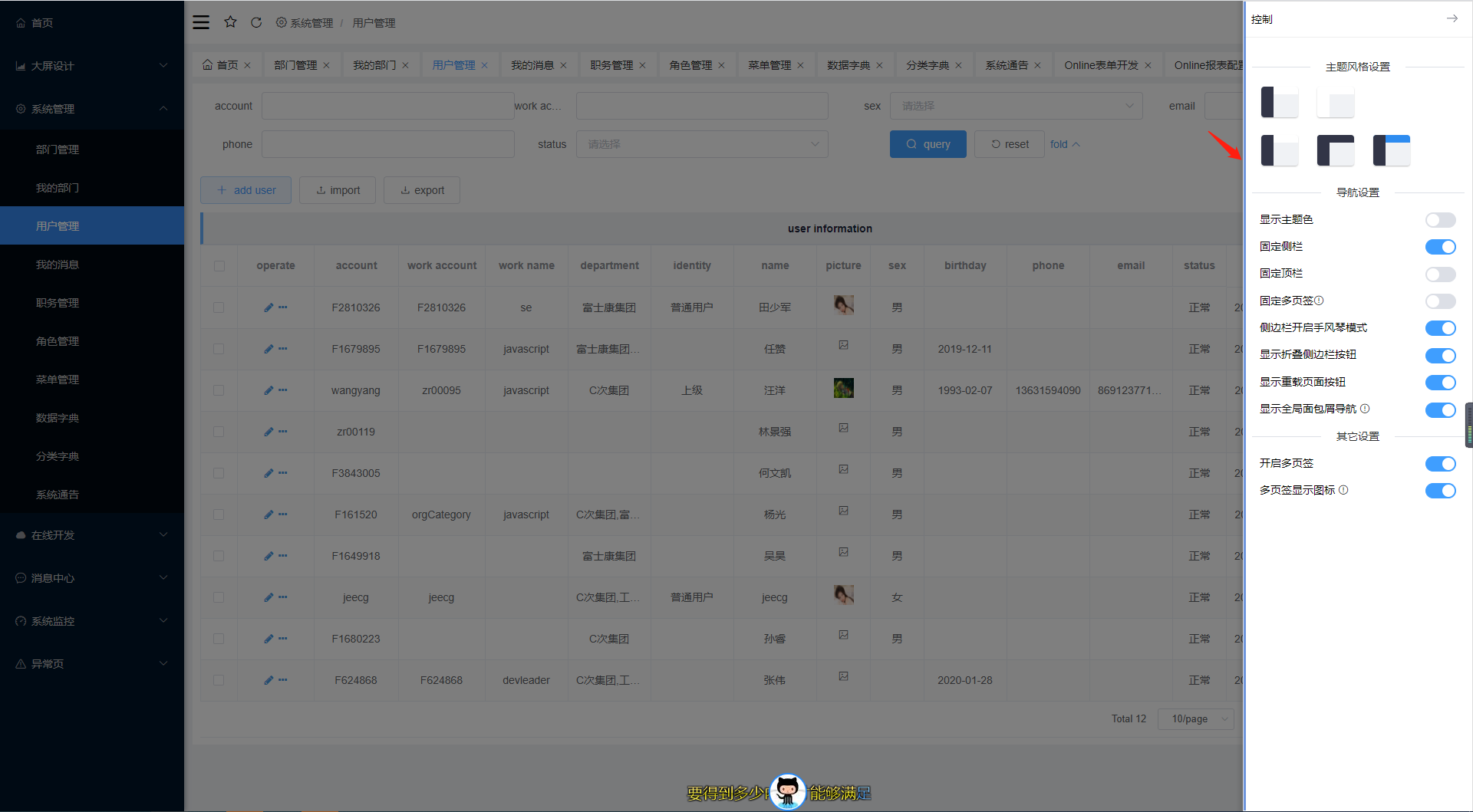Toggle 多页签显示图标 switch
Screen dimensions: 1473x812
[x=1440, y=491]
